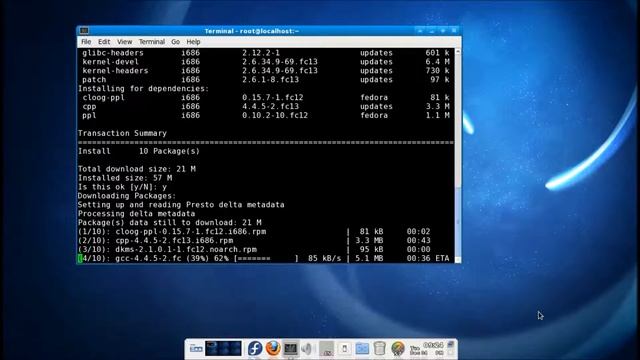Click the grey terminal task button in panel
Image resolution: width=640 pixels, height=360 pixels.
[327, 348]
